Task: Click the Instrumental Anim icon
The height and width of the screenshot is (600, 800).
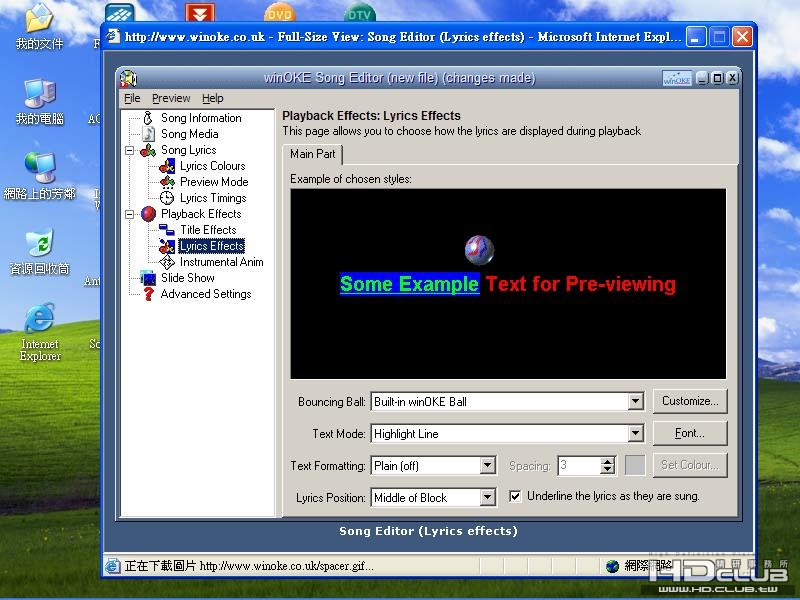Action: [167, 262]
